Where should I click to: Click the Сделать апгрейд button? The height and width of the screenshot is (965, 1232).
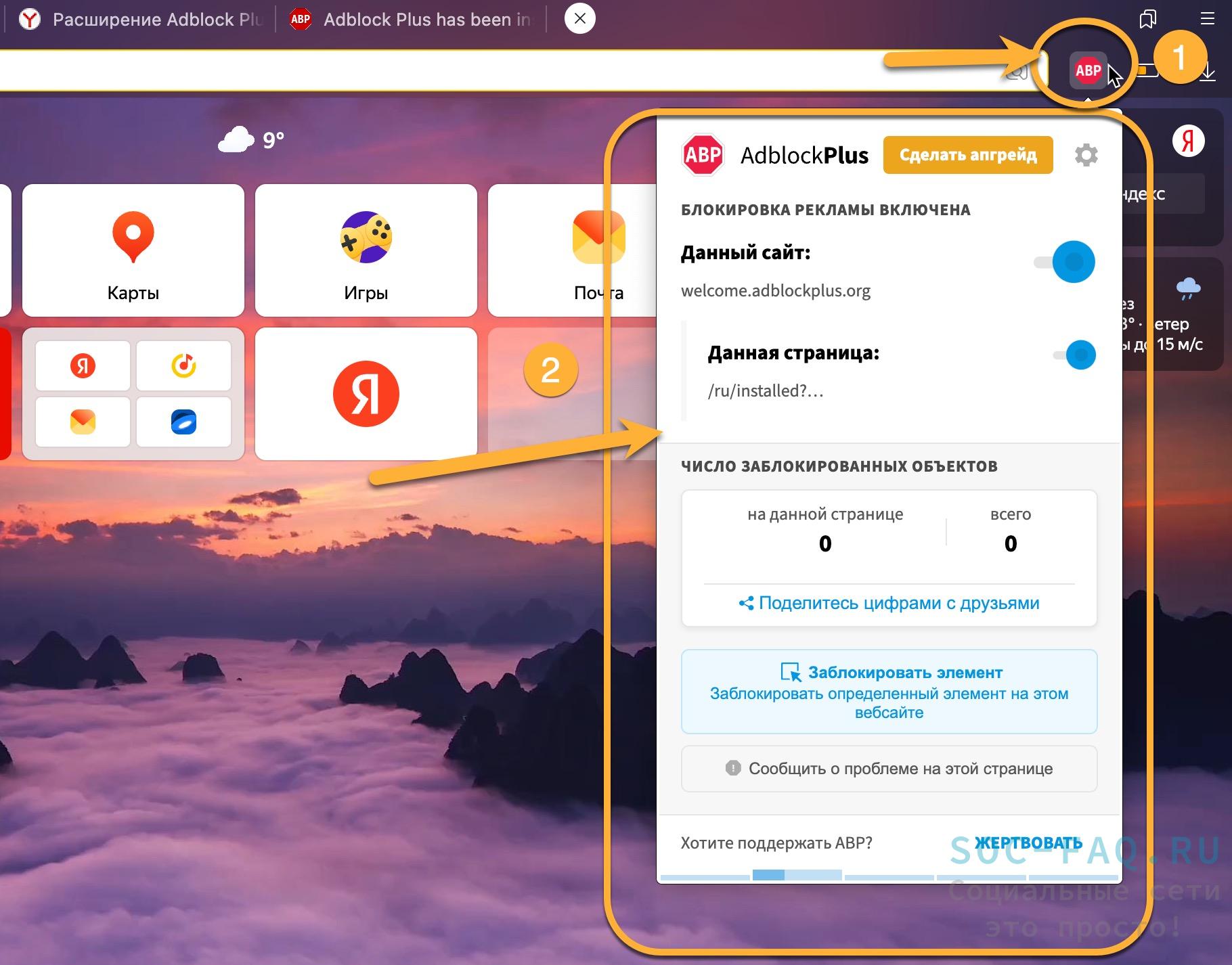point(968,155)
